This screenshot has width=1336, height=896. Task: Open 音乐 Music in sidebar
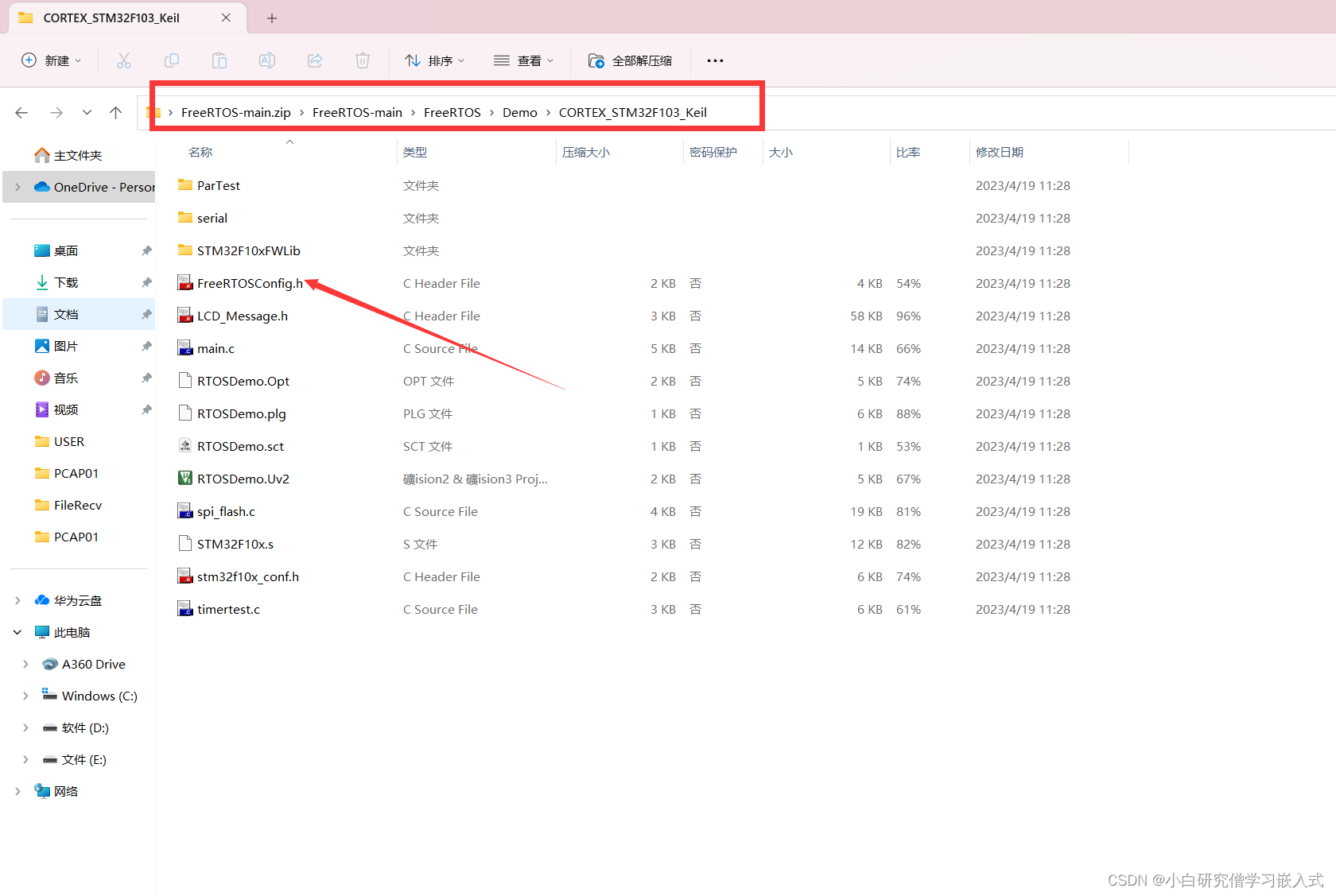[66, 378]
